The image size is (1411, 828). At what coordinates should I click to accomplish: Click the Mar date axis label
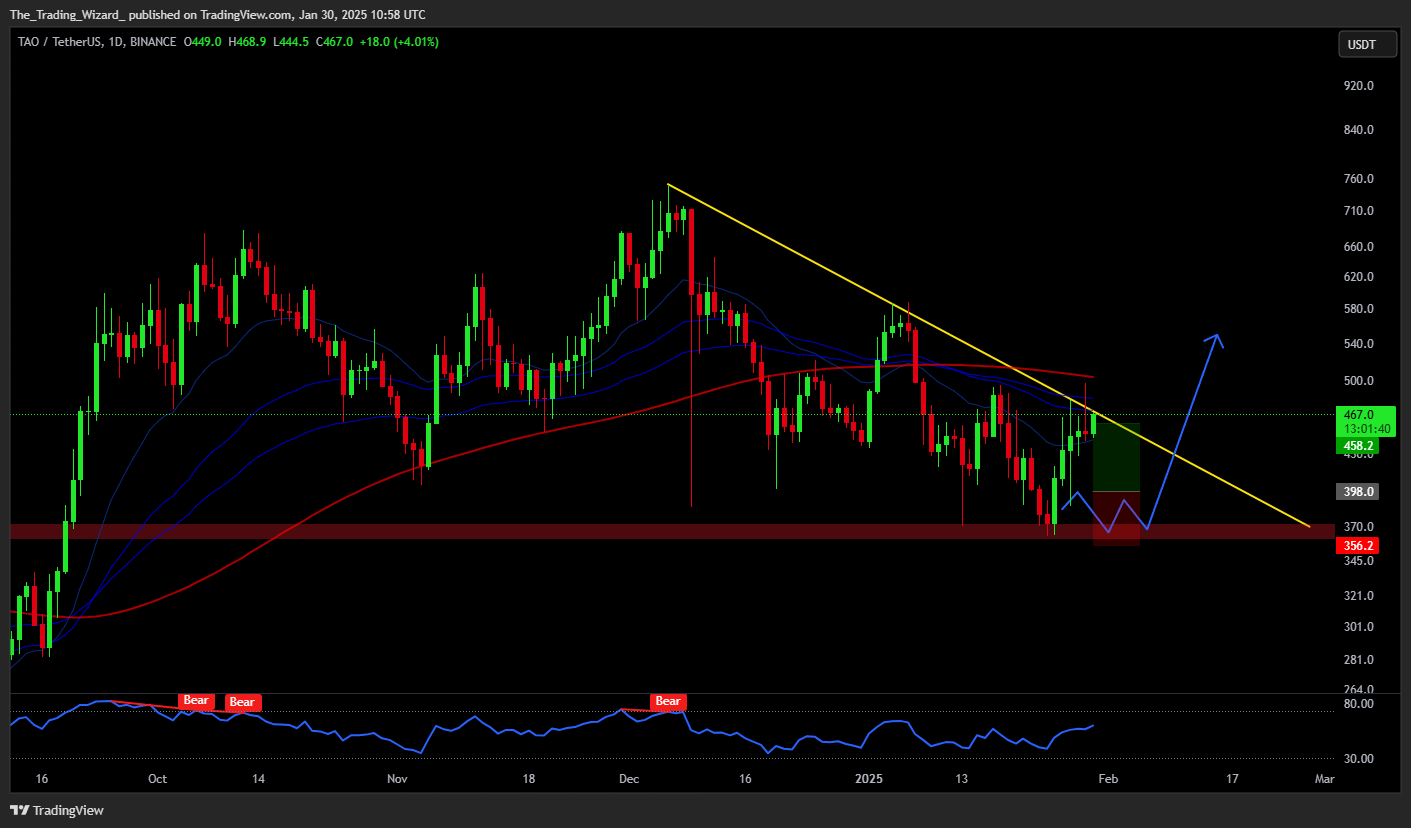[1324, 779]
